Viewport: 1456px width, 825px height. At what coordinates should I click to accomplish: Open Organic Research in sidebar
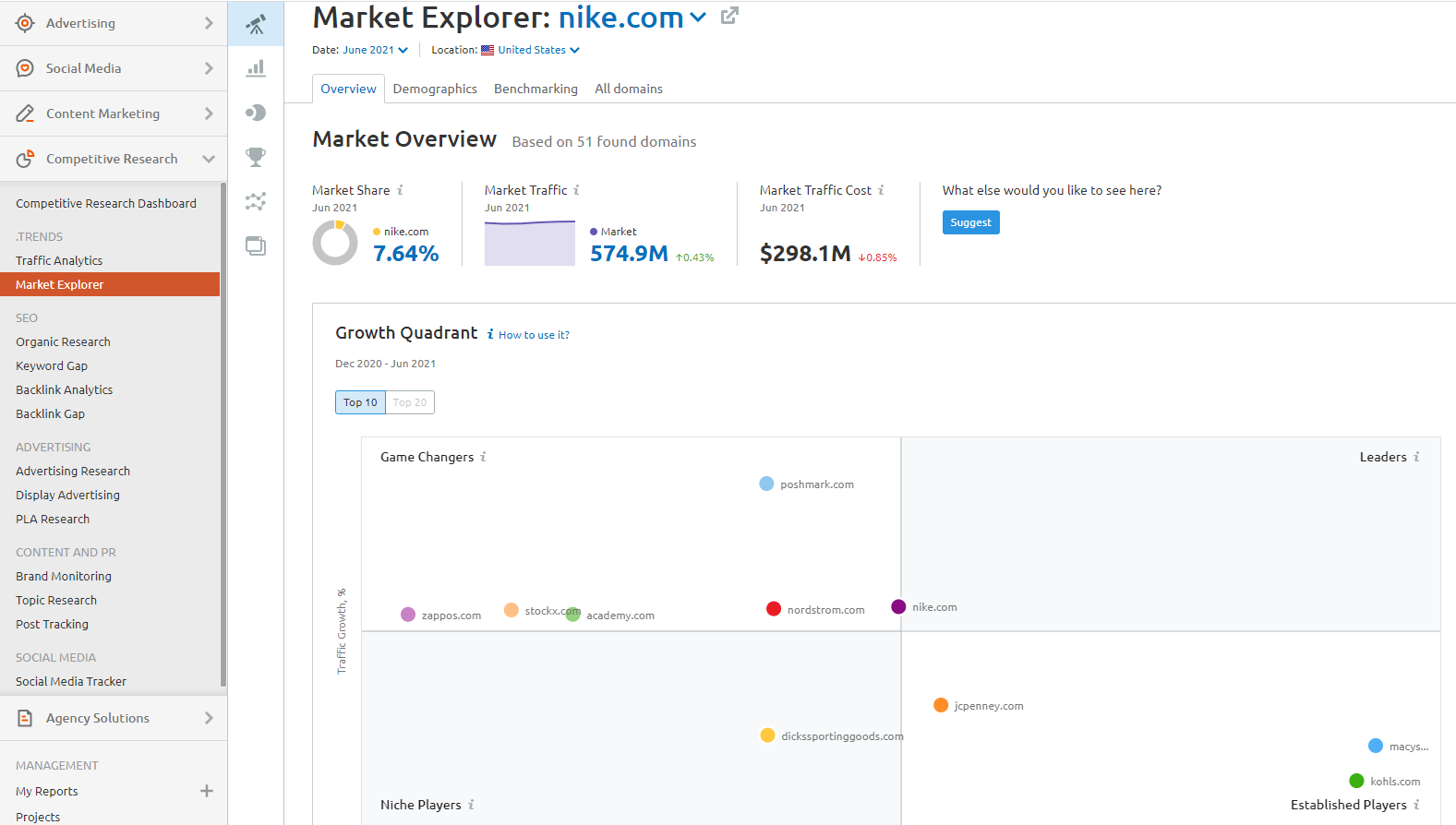pyautogui.click(x=63, y=341)
